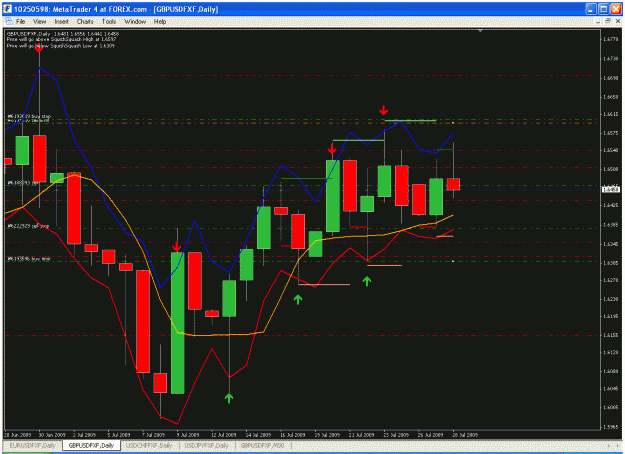
Task: Open the View menu
Action: 39,22
